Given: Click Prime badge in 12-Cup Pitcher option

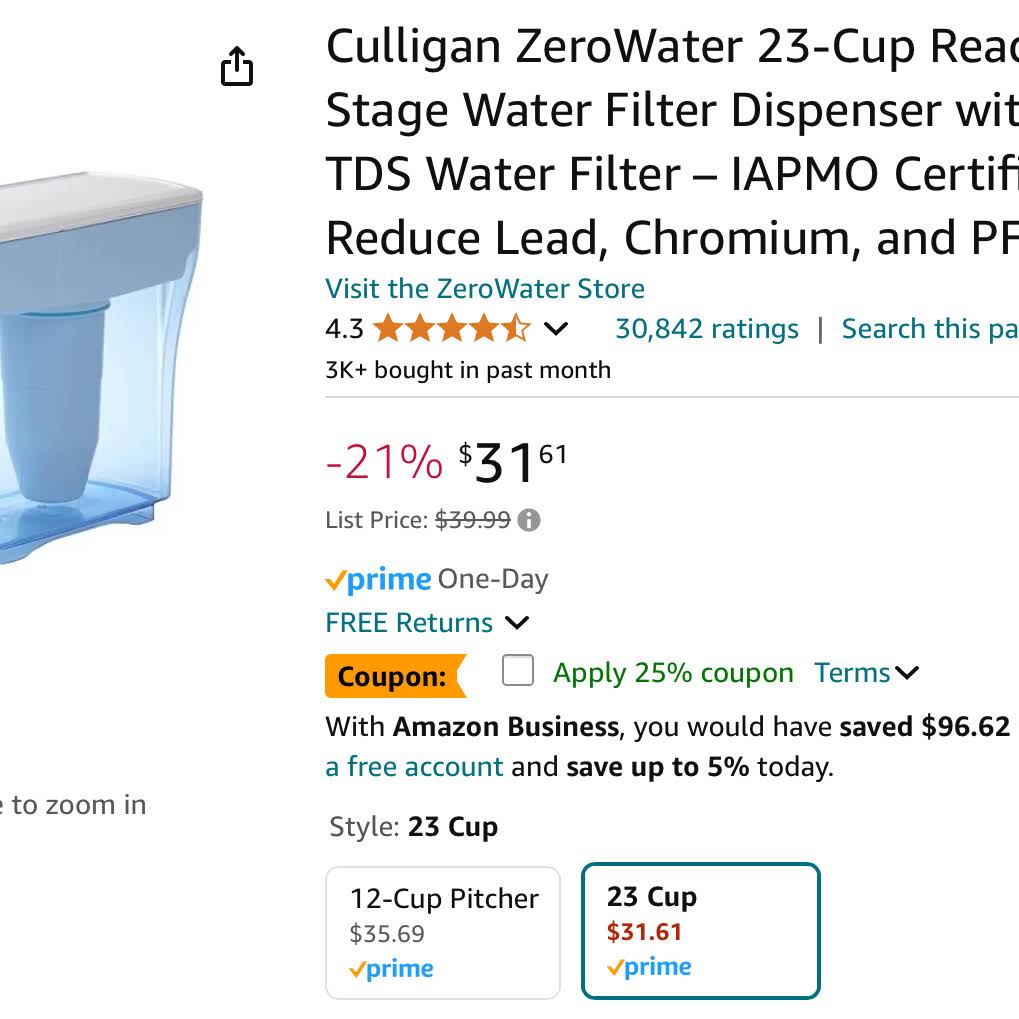Looking at the screenshot, I should click(391, 969).
